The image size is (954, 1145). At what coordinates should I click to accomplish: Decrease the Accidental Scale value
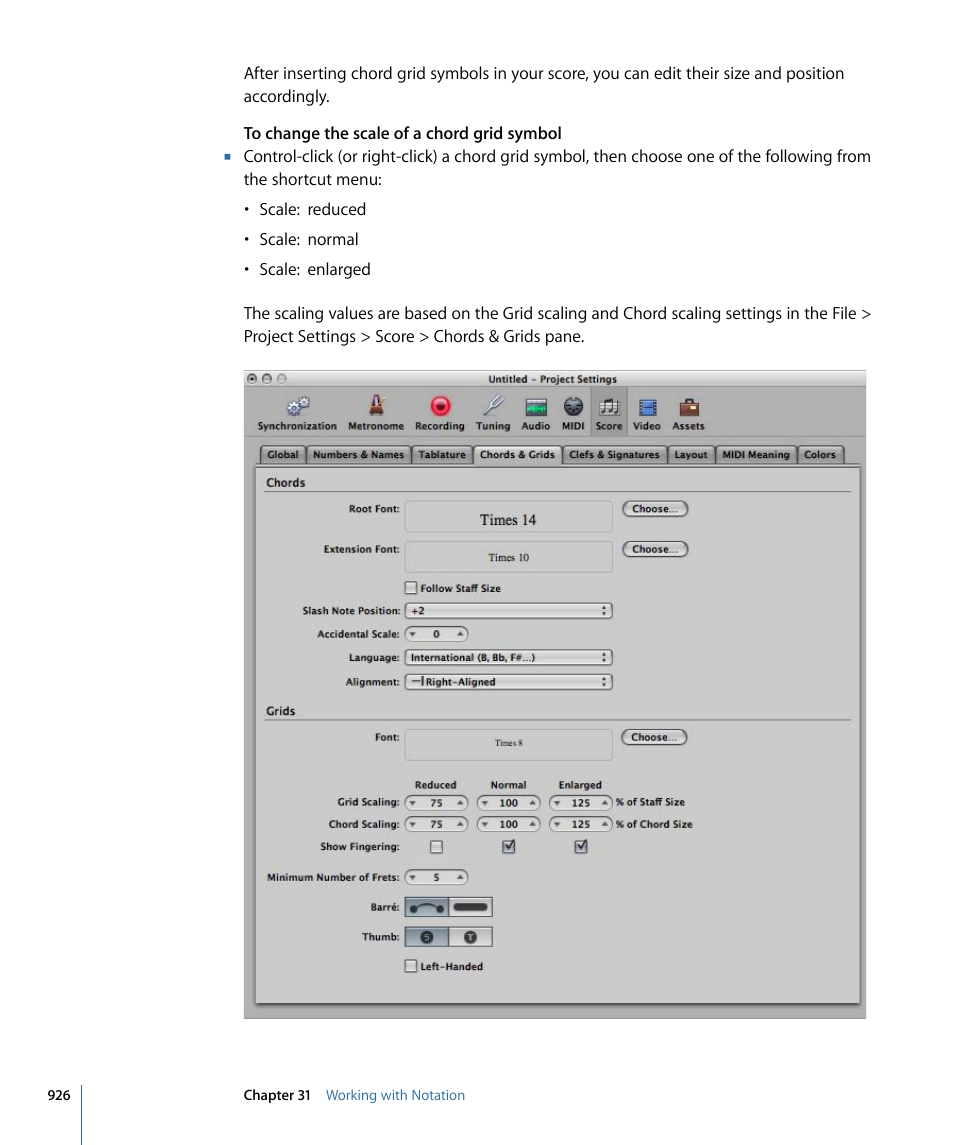click(x=413, y=634)
